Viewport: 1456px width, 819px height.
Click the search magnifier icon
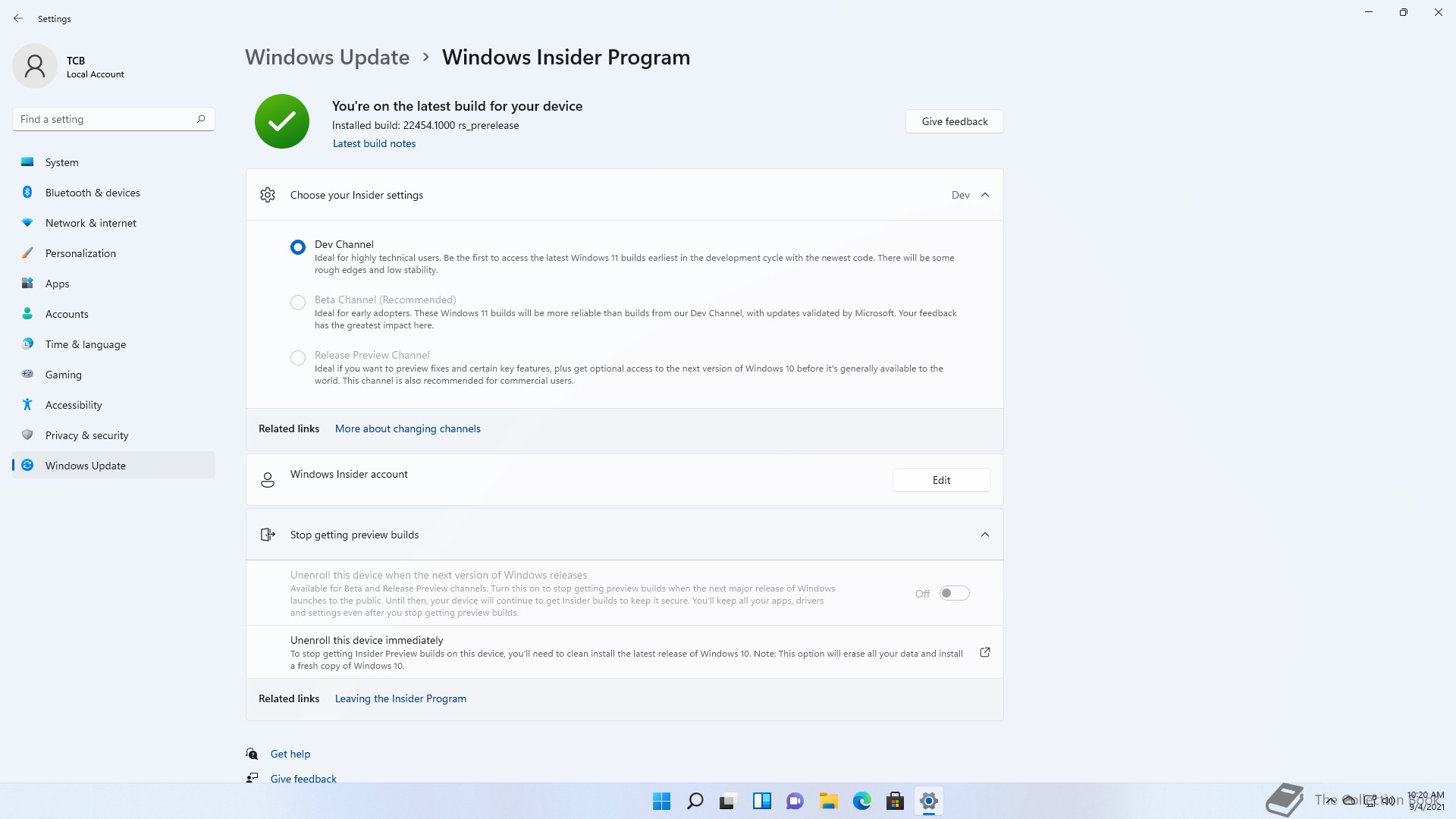pyautogui.click(x=201, y=119)
